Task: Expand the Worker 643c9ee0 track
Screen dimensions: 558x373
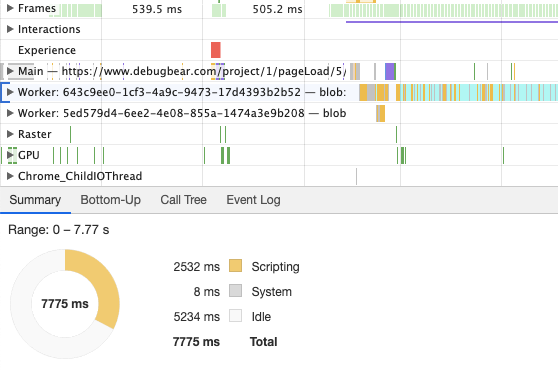Action: (10, 92)
